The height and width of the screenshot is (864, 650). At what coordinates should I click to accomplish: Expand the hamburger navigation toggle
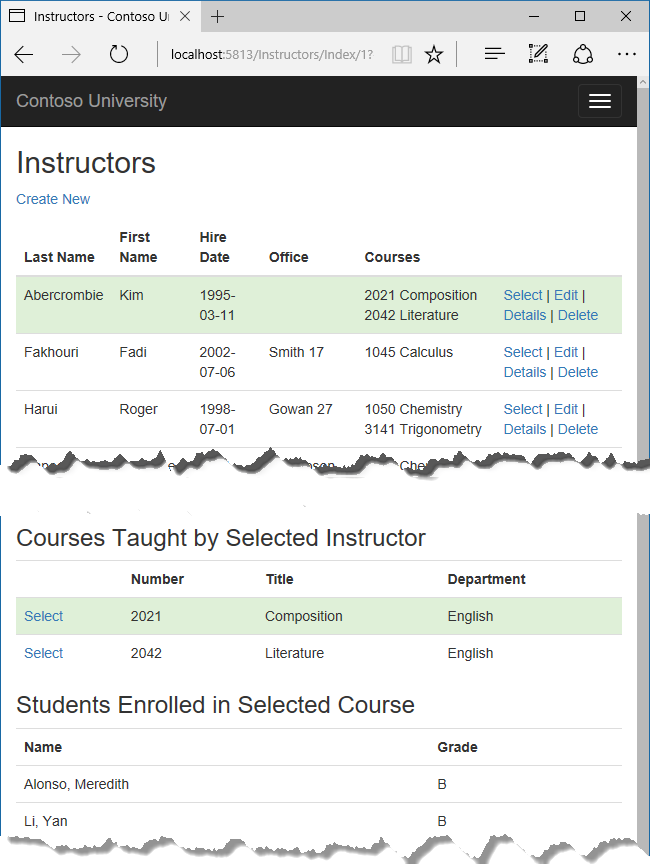coord(599,101)
